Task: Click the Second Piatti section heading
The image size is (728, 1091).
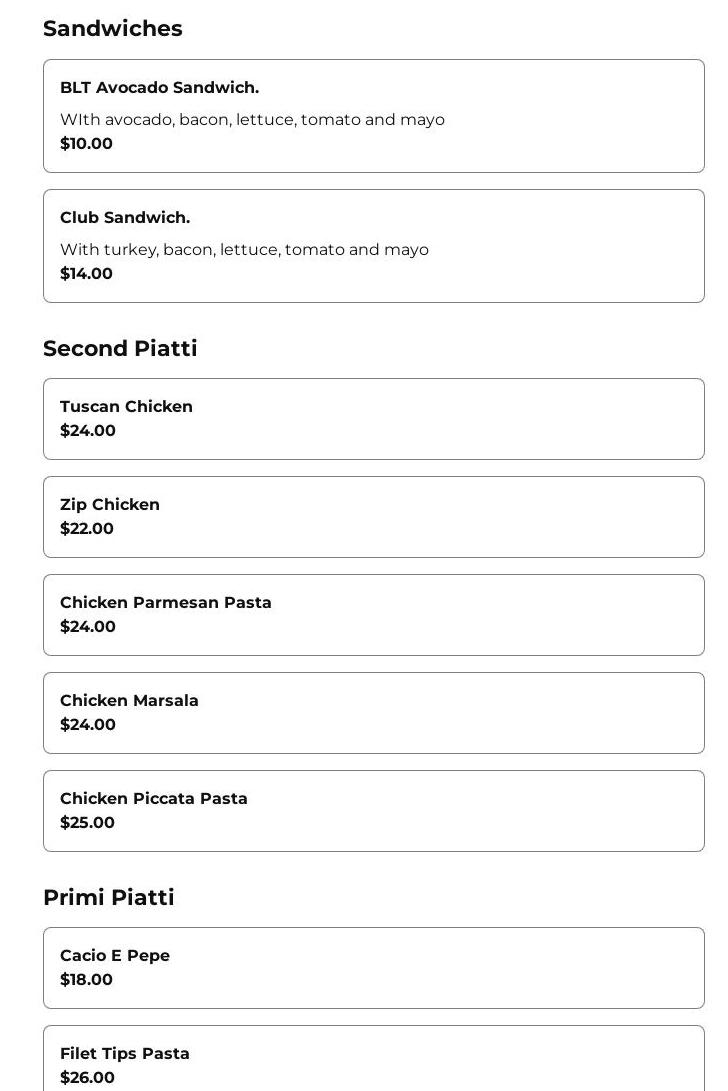Action: click(120, 348)
